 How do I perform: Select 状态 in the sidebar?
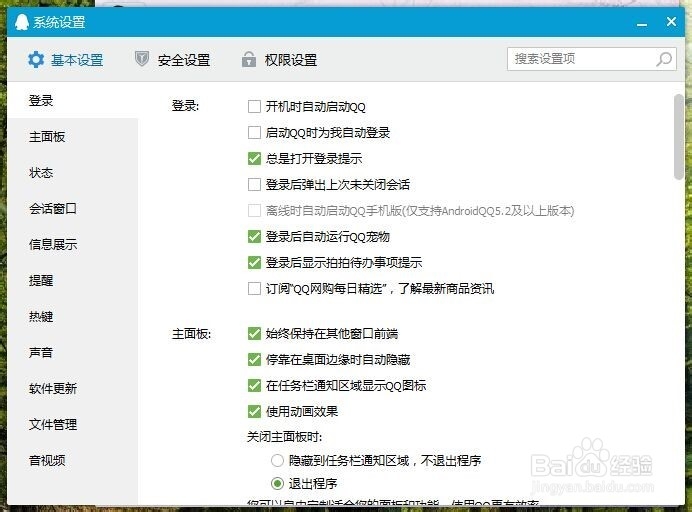73,173
